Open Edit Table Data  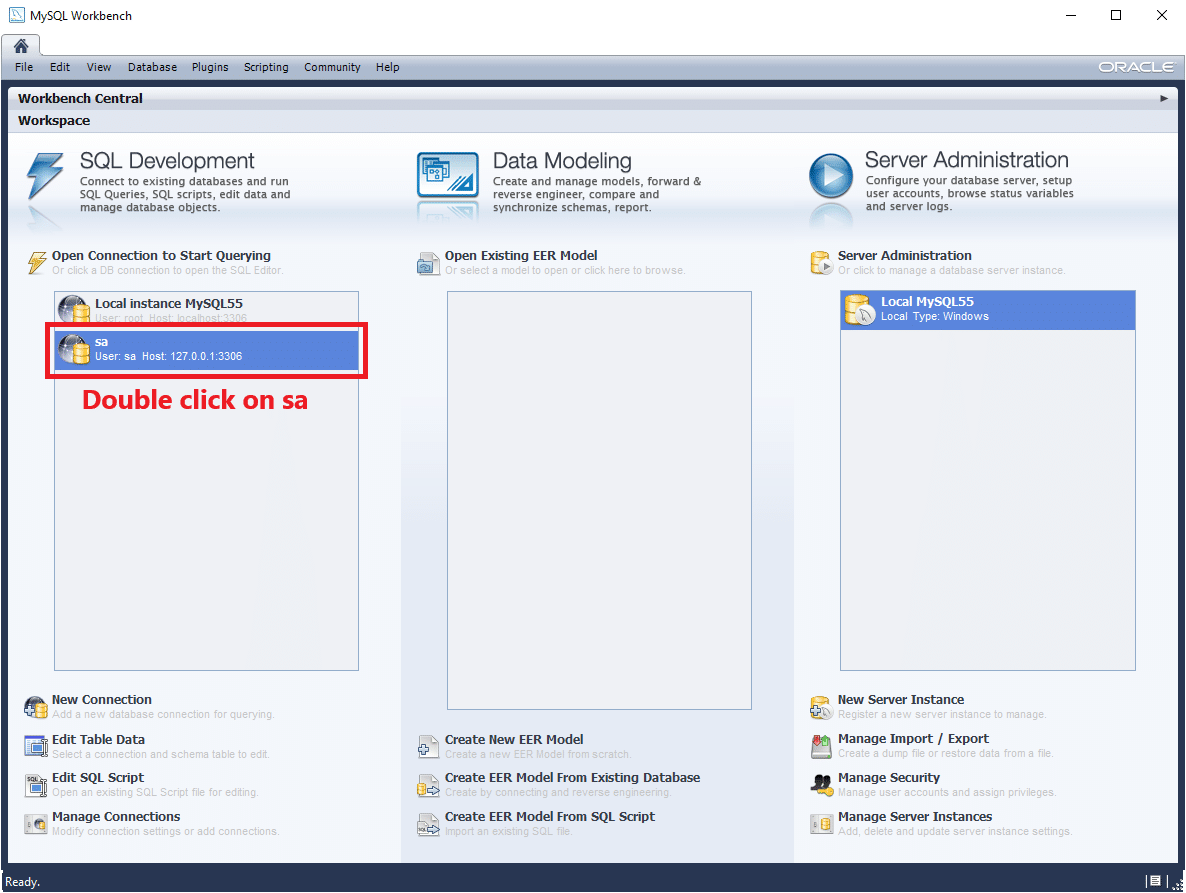coord(98,740)
